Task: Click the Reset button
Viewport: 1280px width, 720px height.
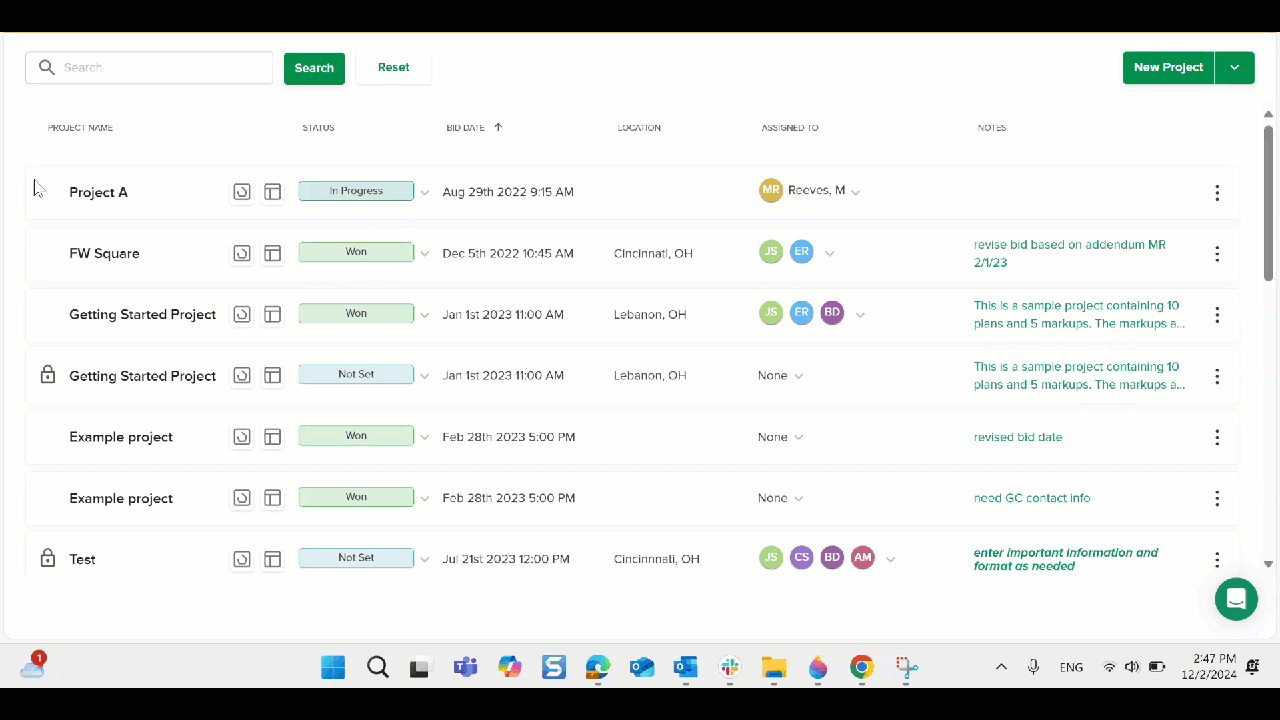Action: (394, 68)
